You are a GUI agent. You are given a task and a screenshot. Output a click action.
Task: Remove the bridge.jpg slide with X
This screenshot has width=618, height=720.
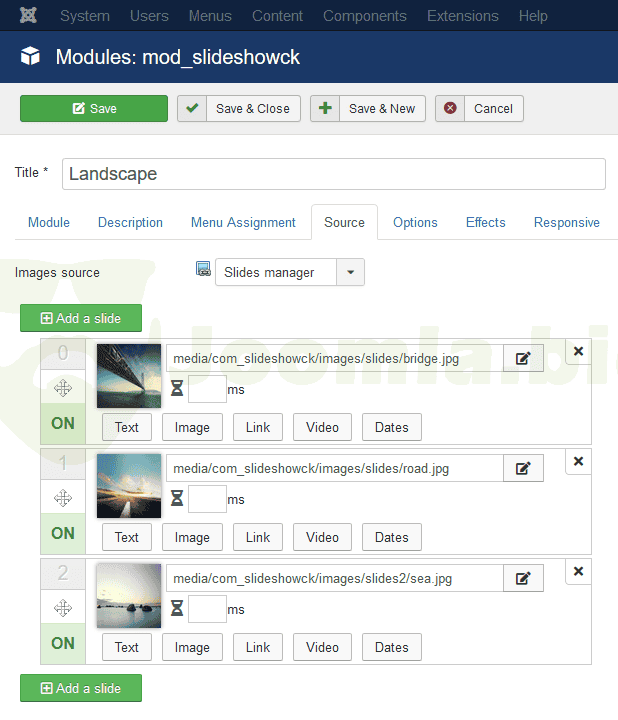click(578, 351)
